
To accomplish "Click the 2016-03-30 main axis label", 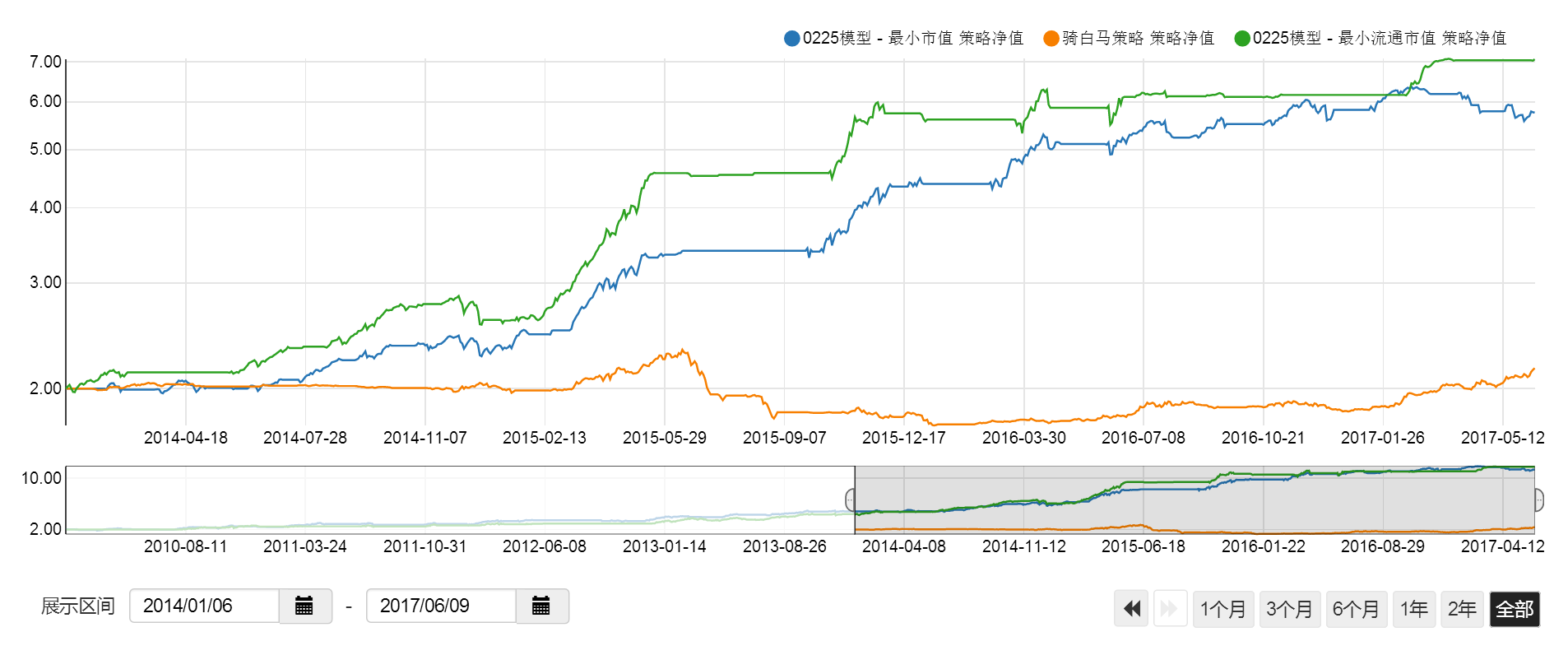I will pyautogui.click(x=1024, y=438).
